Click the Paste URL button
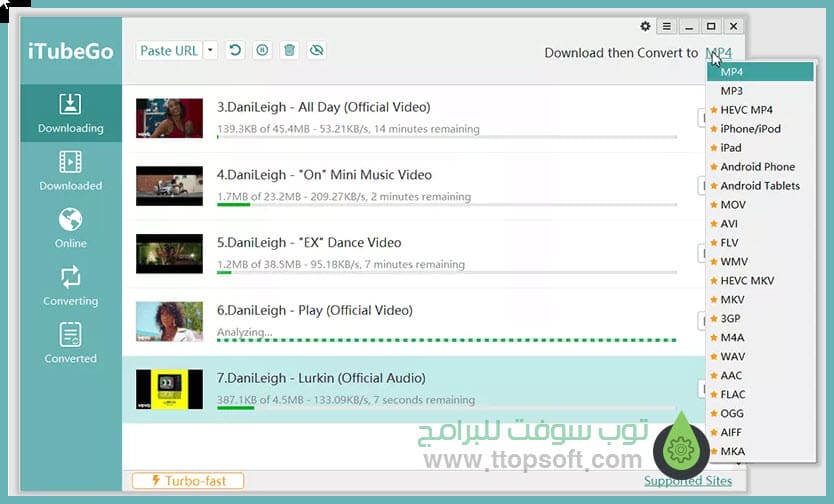 169,51
